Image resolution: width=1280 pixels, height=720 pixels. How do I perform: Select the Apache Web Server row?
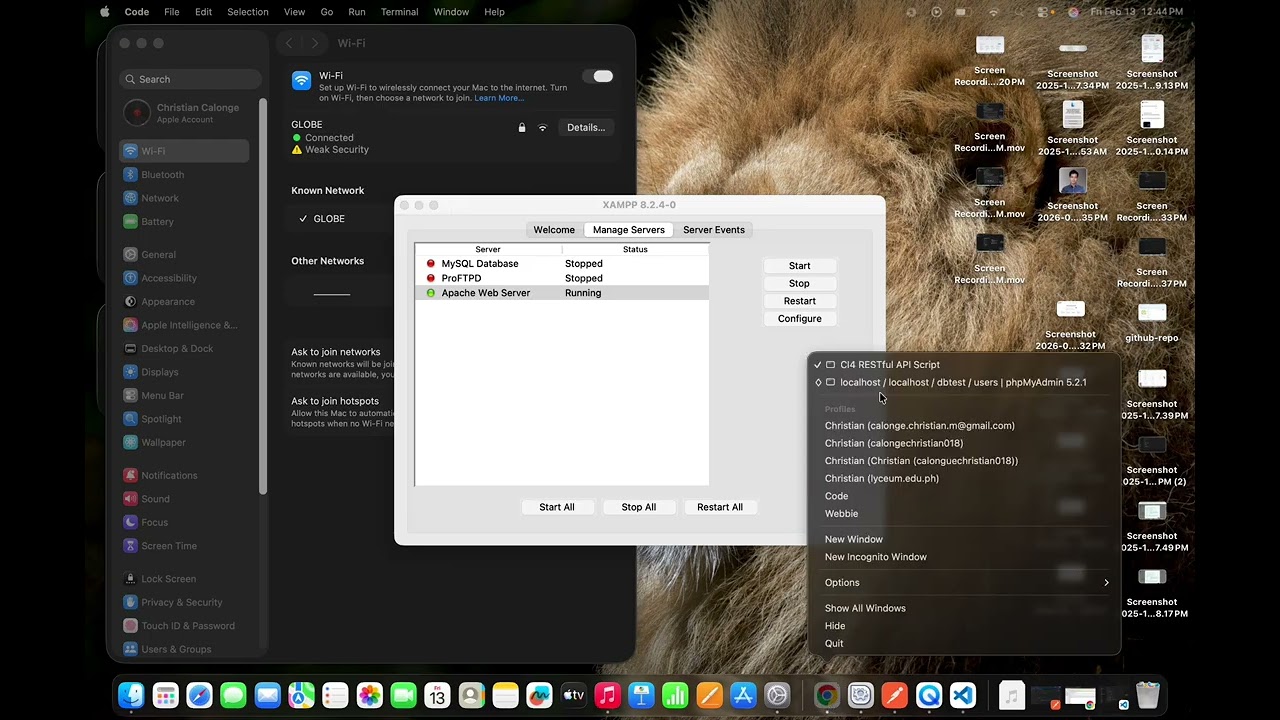tap(562, 293)
